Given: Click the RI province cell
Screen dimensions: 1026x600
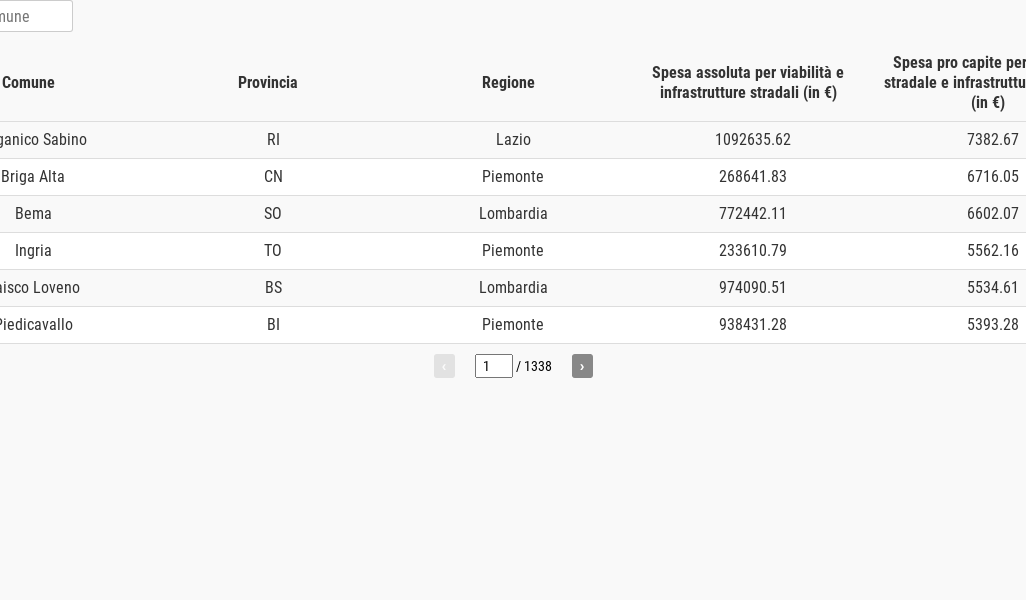Looking at the screenshot, I should pyautogui.click(x=273, y=139).
